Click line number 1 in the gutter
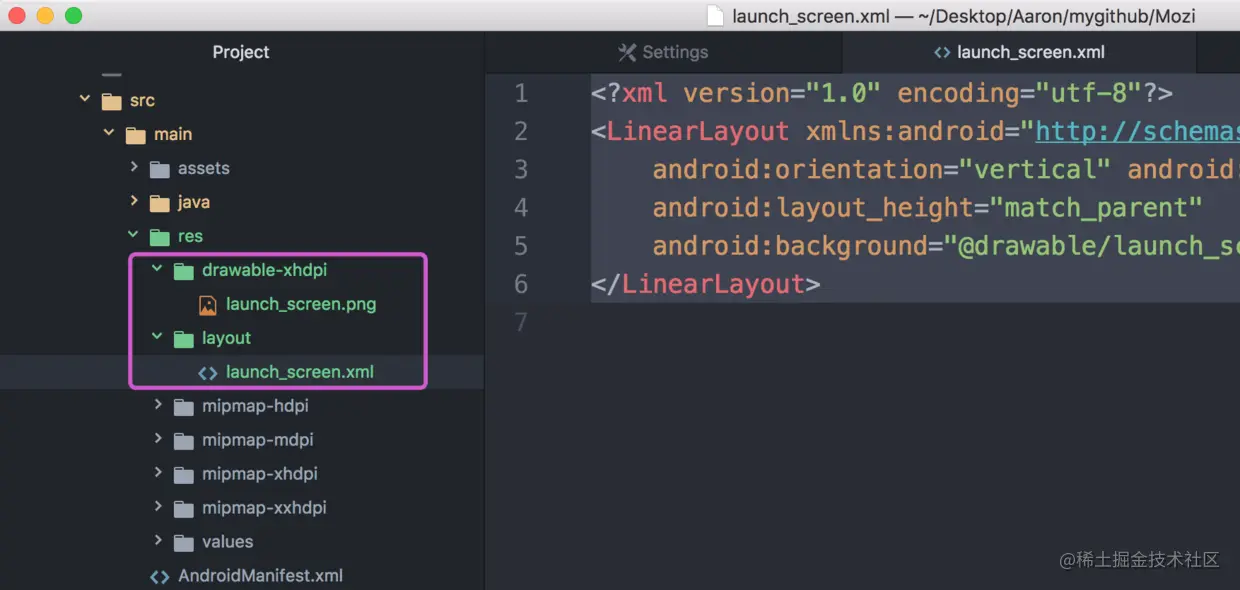Viewport: 1240px width, 590px height. click(521, 93)
